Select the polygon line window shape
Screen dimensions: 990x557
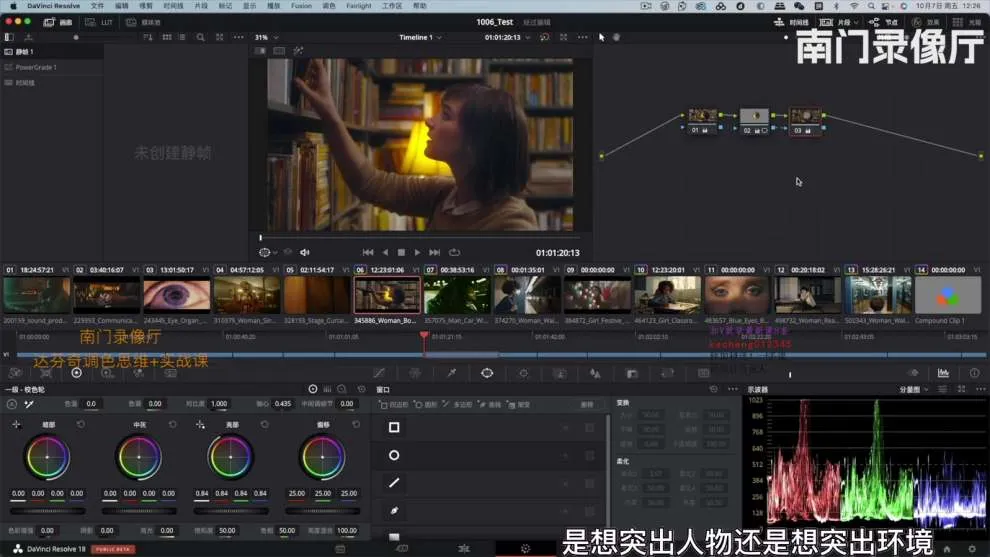point(394,482)
